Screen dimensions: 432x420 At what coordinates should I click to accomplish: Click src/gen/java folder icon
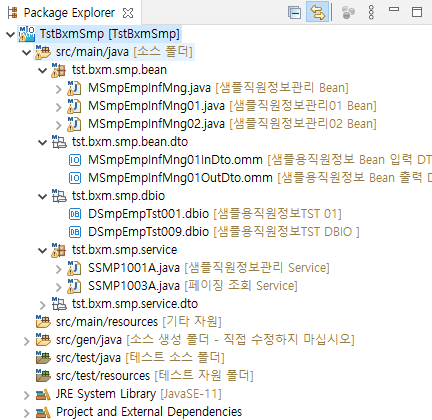coord(43,340)
